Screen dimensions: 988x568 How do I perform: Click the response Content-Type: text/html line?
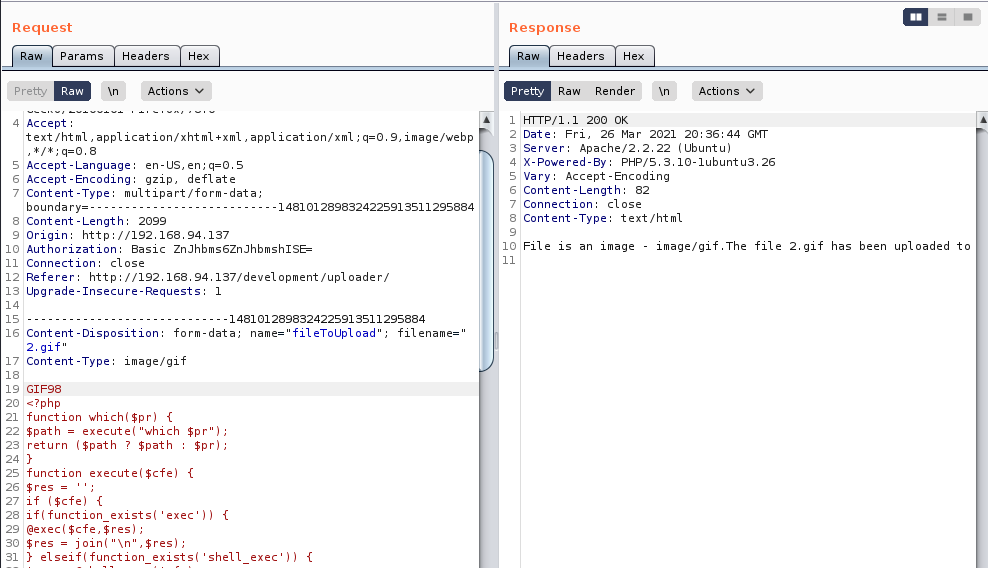click(x=602, y=218)
